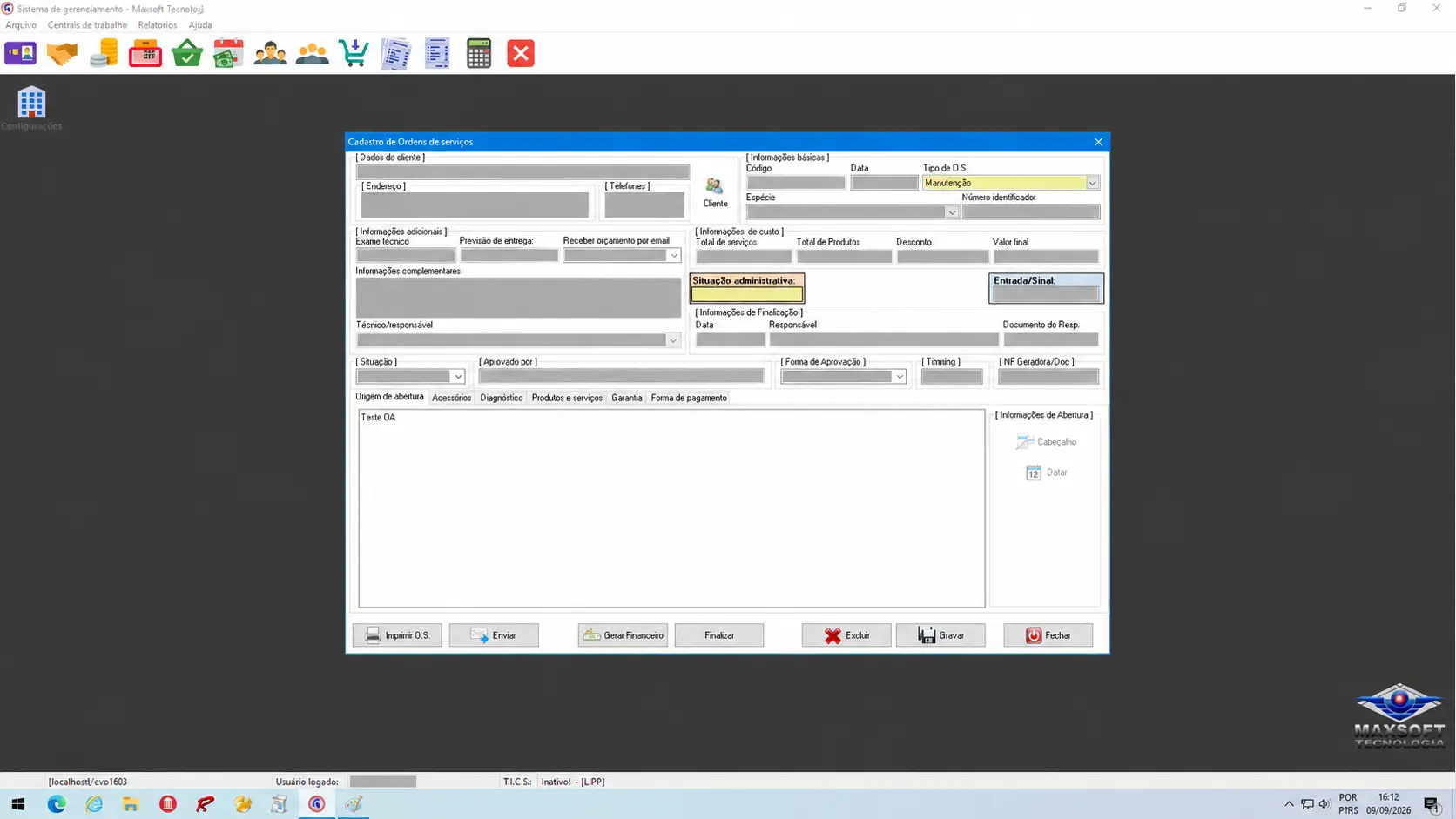Click the Situação administrativa yellow field
Image resolution: width=1456 pixels, height=819 pixels.
coord(747,295)
